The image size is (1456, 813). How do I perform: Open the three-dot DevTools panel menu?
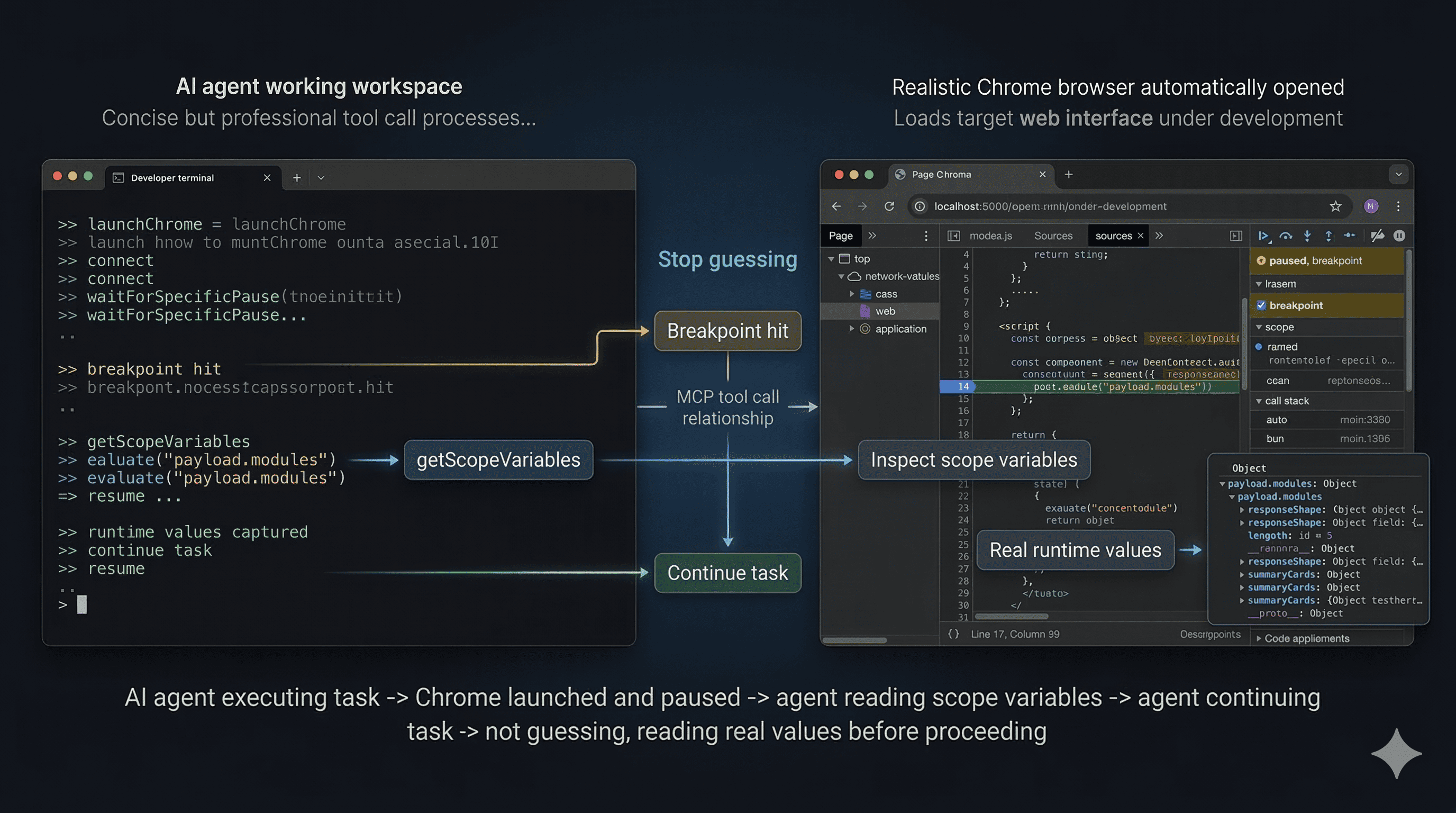pyautogui.click(x=926, y=236)
